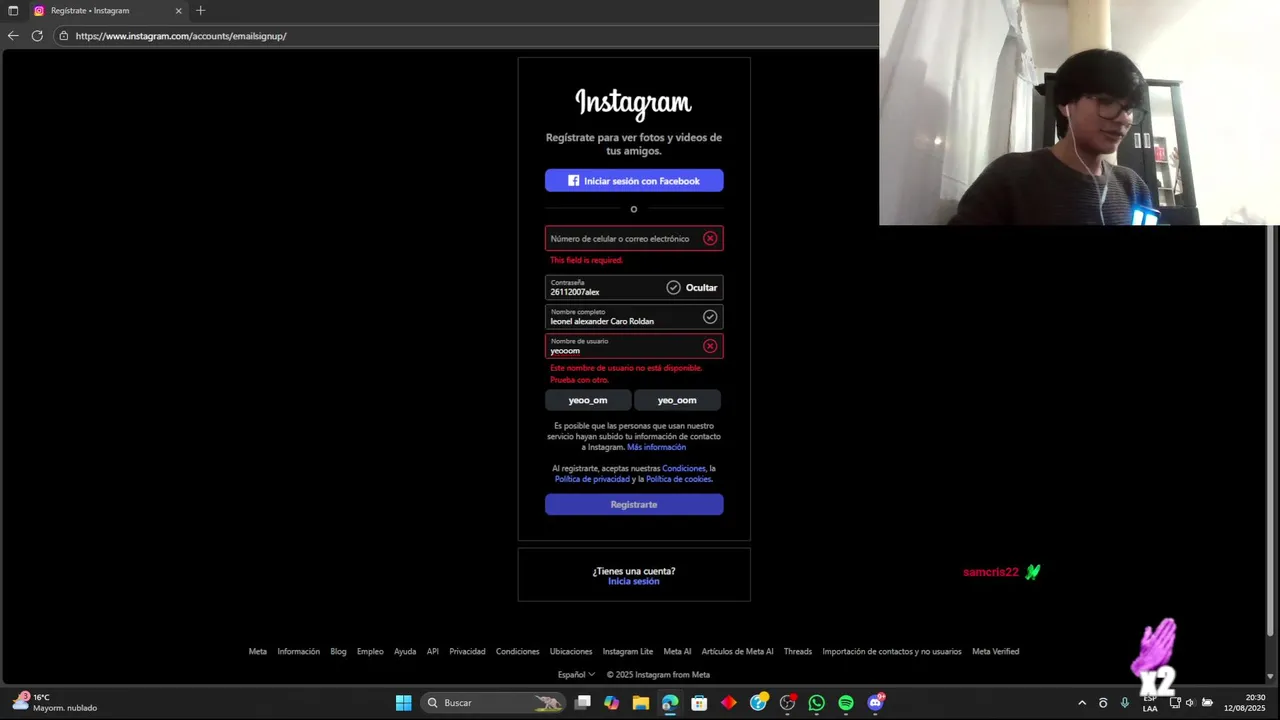Open the Ubicaciones footer link

(571, 652)
